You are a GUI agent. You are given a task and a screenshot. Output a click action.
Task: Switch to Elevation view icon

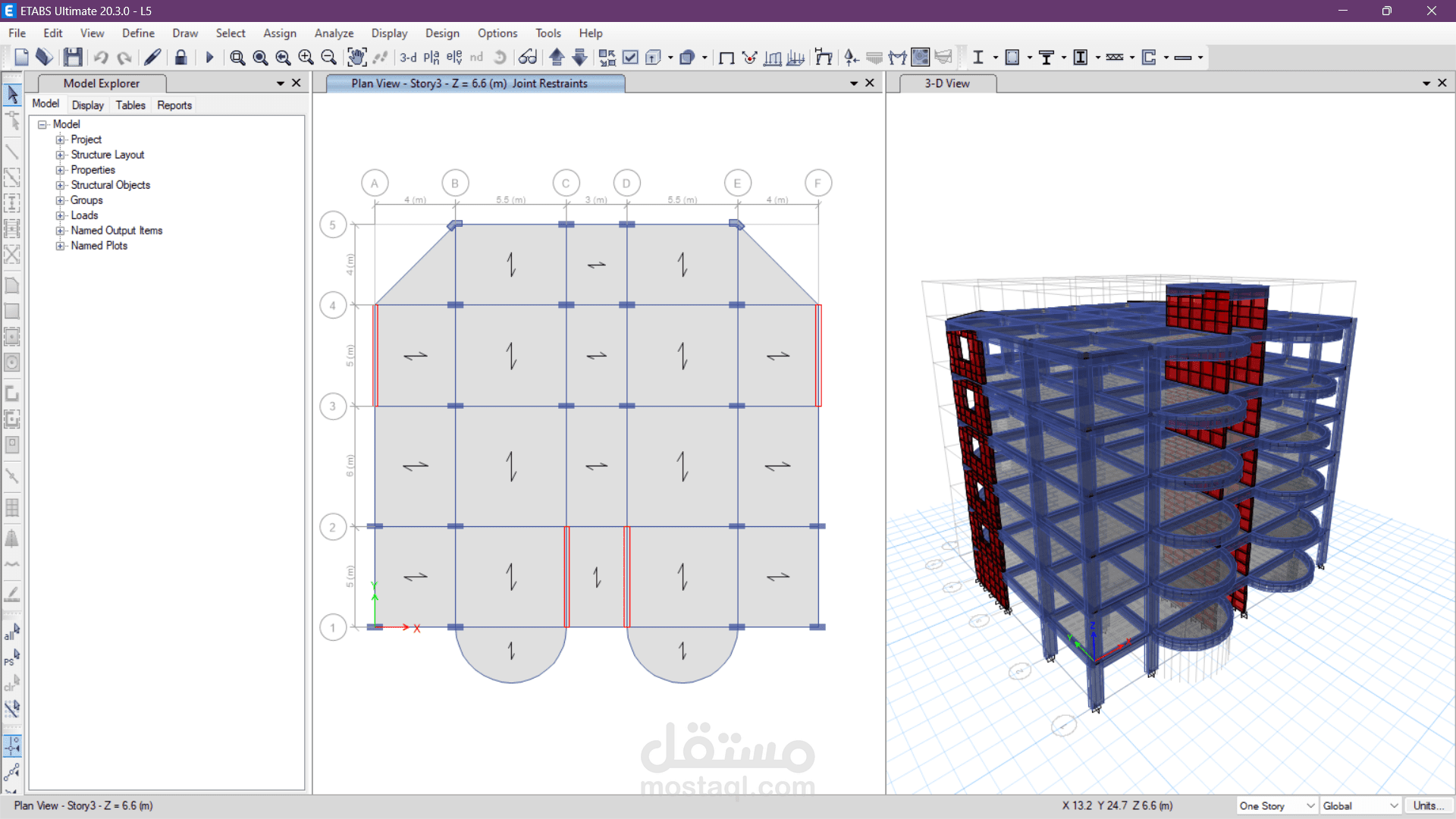click(x=453, y=57)
